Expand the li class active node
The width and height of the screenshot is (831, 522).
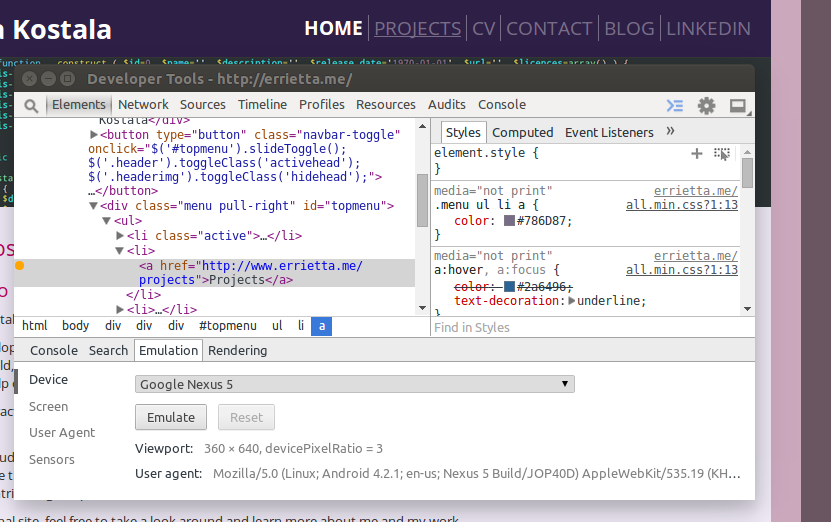pyautogui.click(x=120, y=236)
